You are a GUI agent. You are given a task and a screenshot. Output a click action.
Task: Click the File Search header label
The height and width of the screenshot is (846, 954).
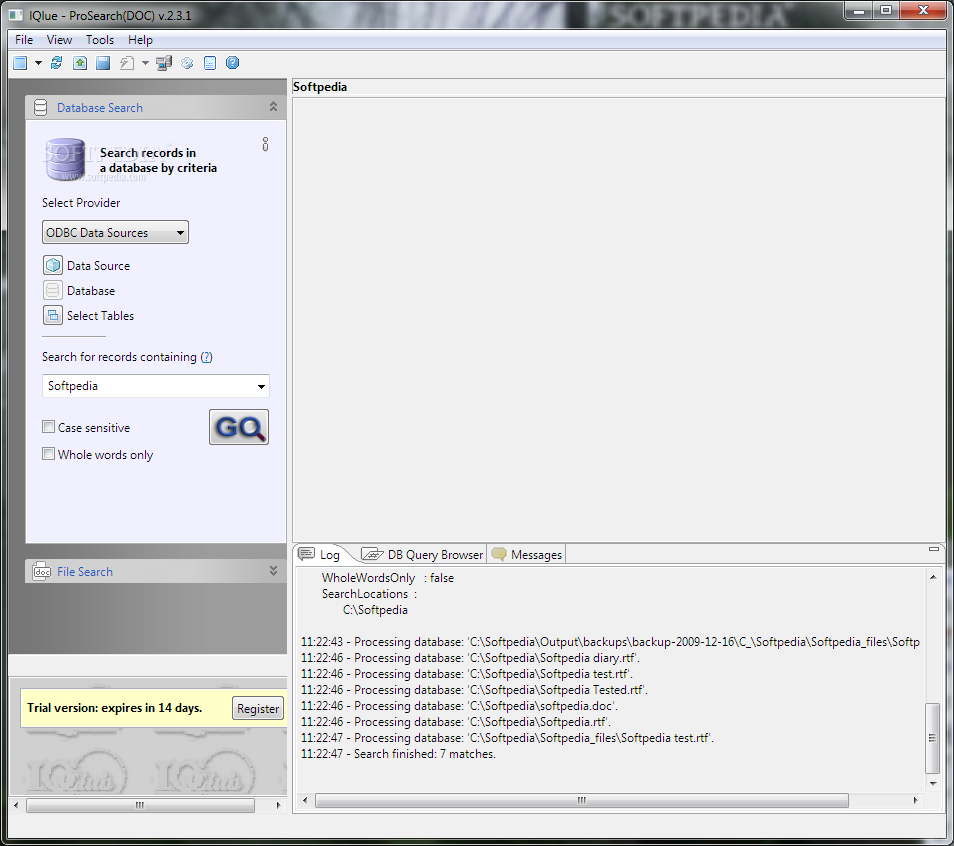tap(85, 572)
